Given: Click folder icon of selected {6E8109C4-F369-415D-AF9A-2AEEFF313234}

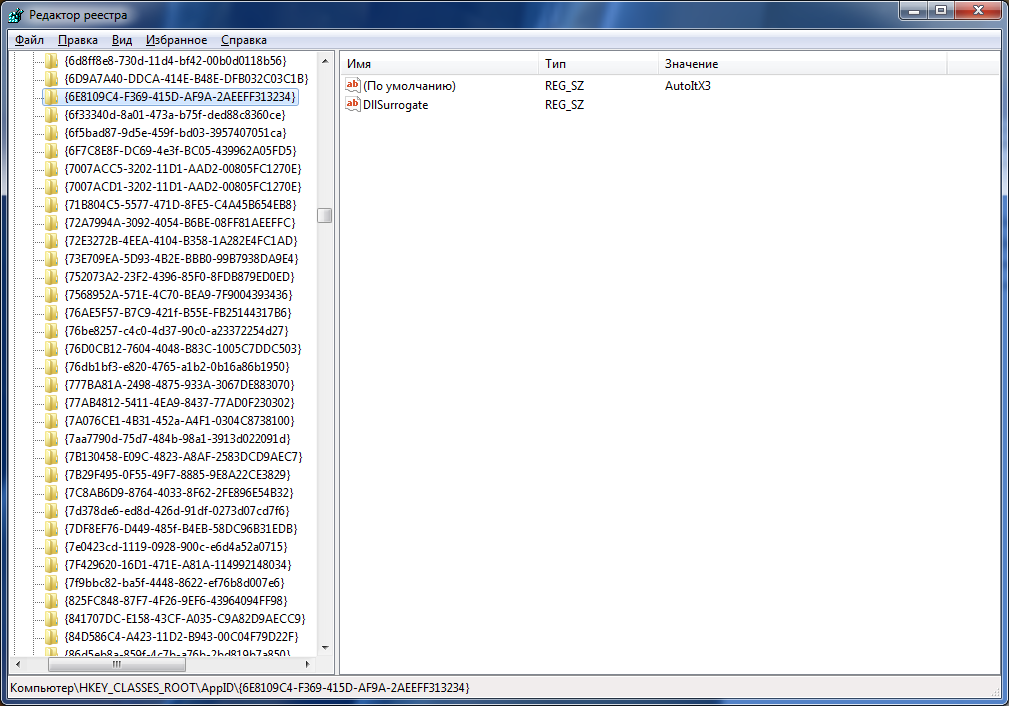Looking at the screenshot, I should click(x=51, y=97).
